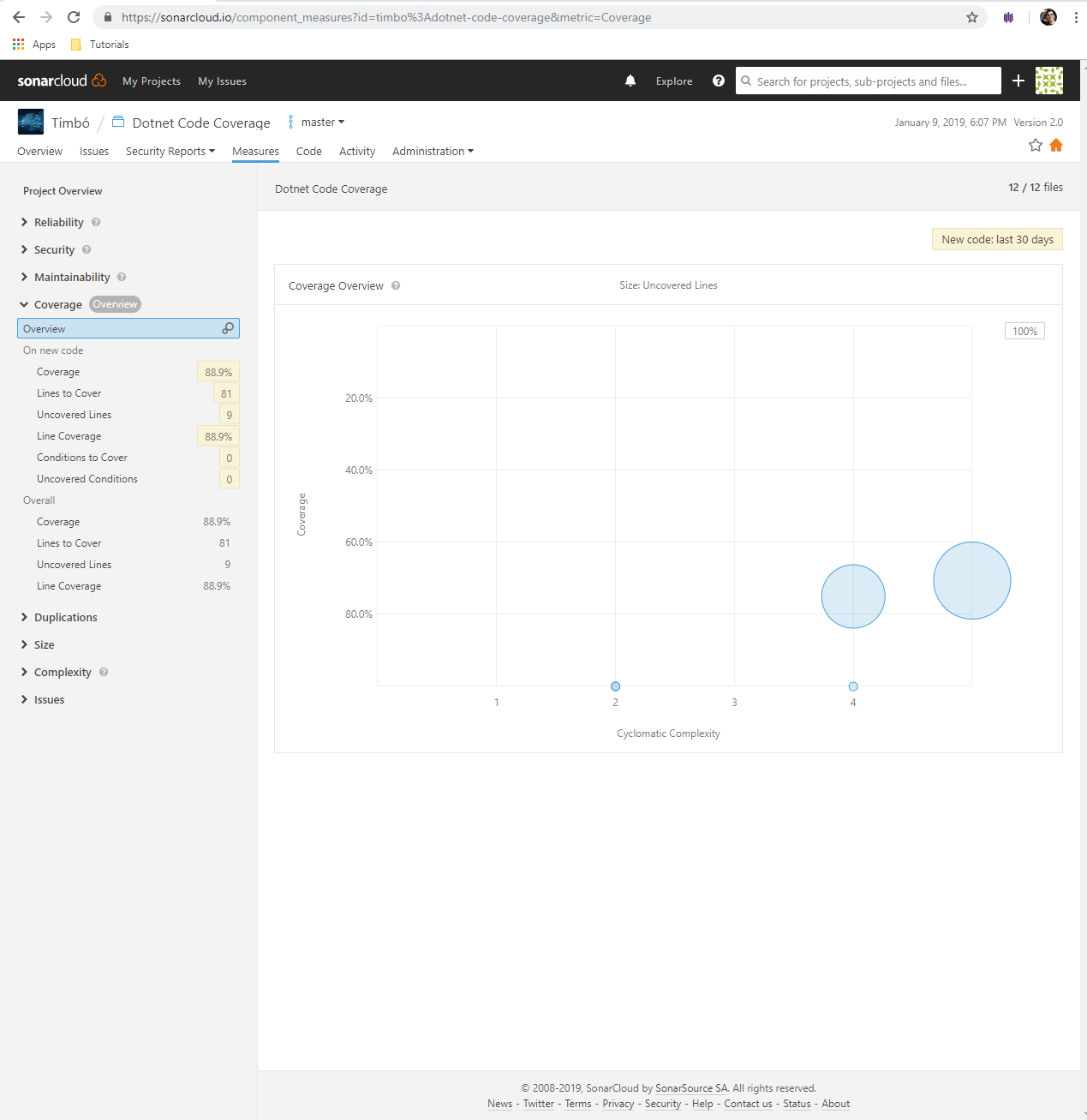This screenshot has height=1120, width=1087.
Task: Click the plus icon to create new project
Action: 1018,81
